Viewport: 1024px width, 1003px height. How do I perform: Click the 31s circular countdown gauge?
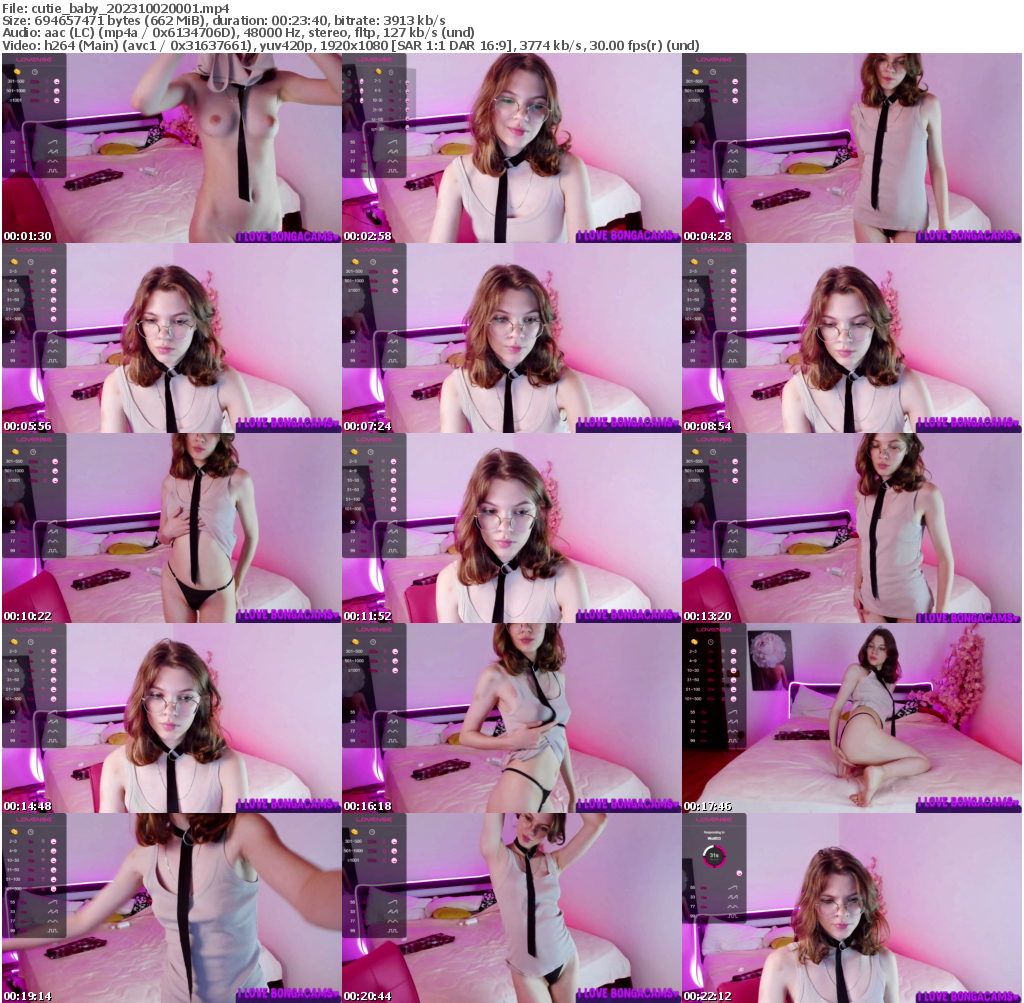coord(714,856)
